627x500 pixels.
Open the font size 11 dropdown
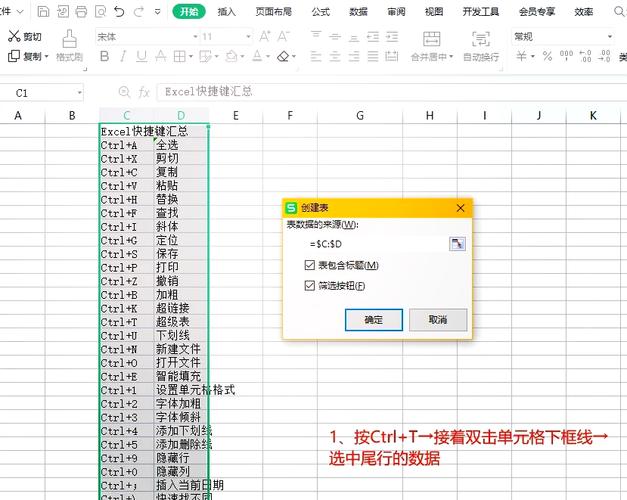tap(248, 37)
